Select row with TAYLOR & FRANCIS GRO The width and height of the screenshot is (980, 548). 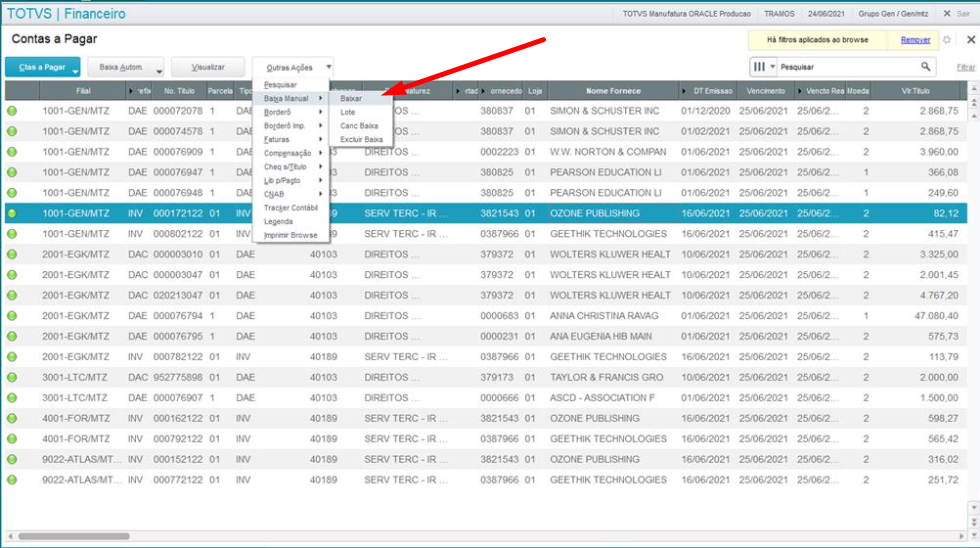pyautogui.click(x=486, y=377)
